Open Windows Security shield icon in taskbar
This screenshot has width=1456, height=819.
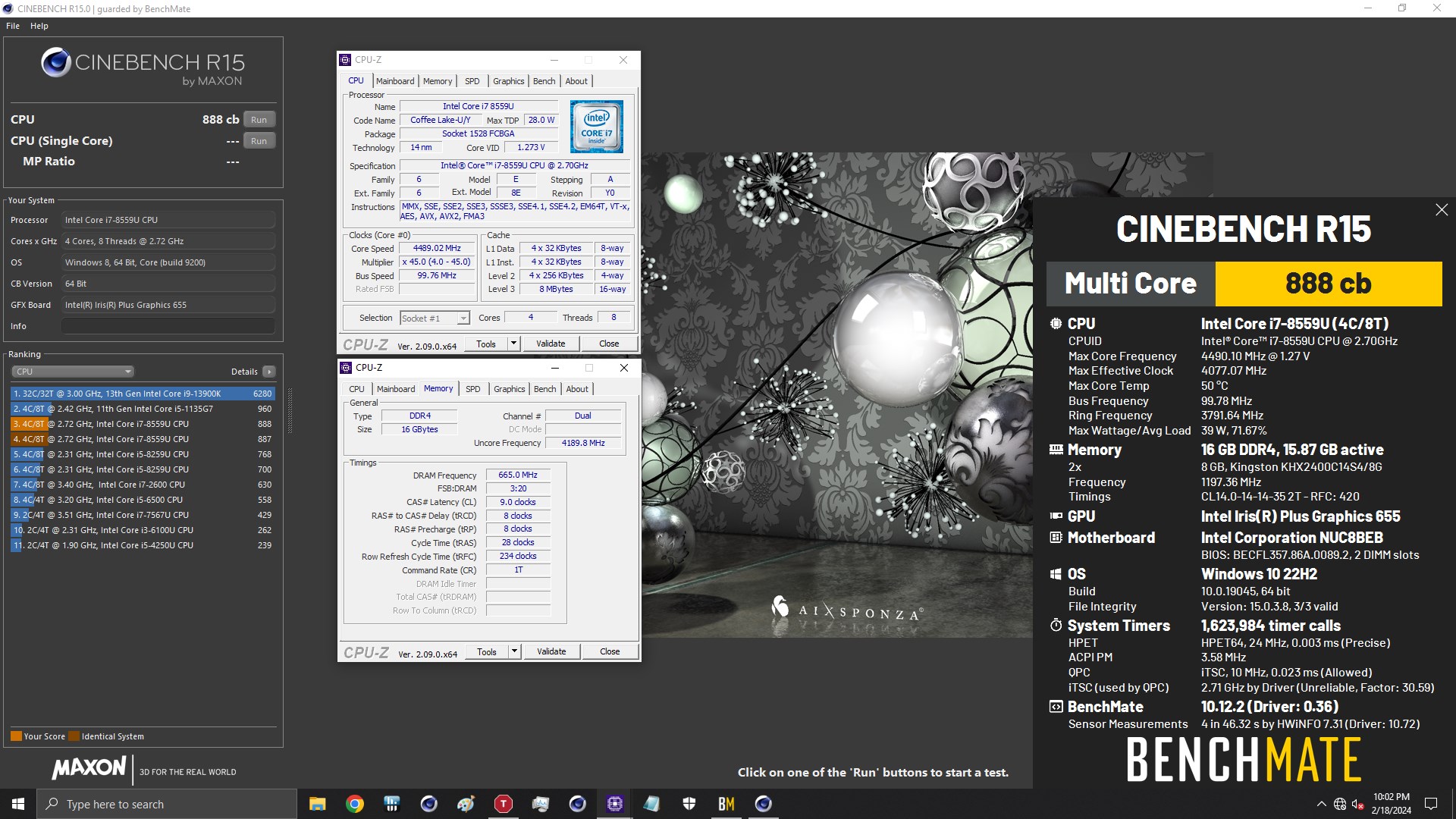[689, 804]
